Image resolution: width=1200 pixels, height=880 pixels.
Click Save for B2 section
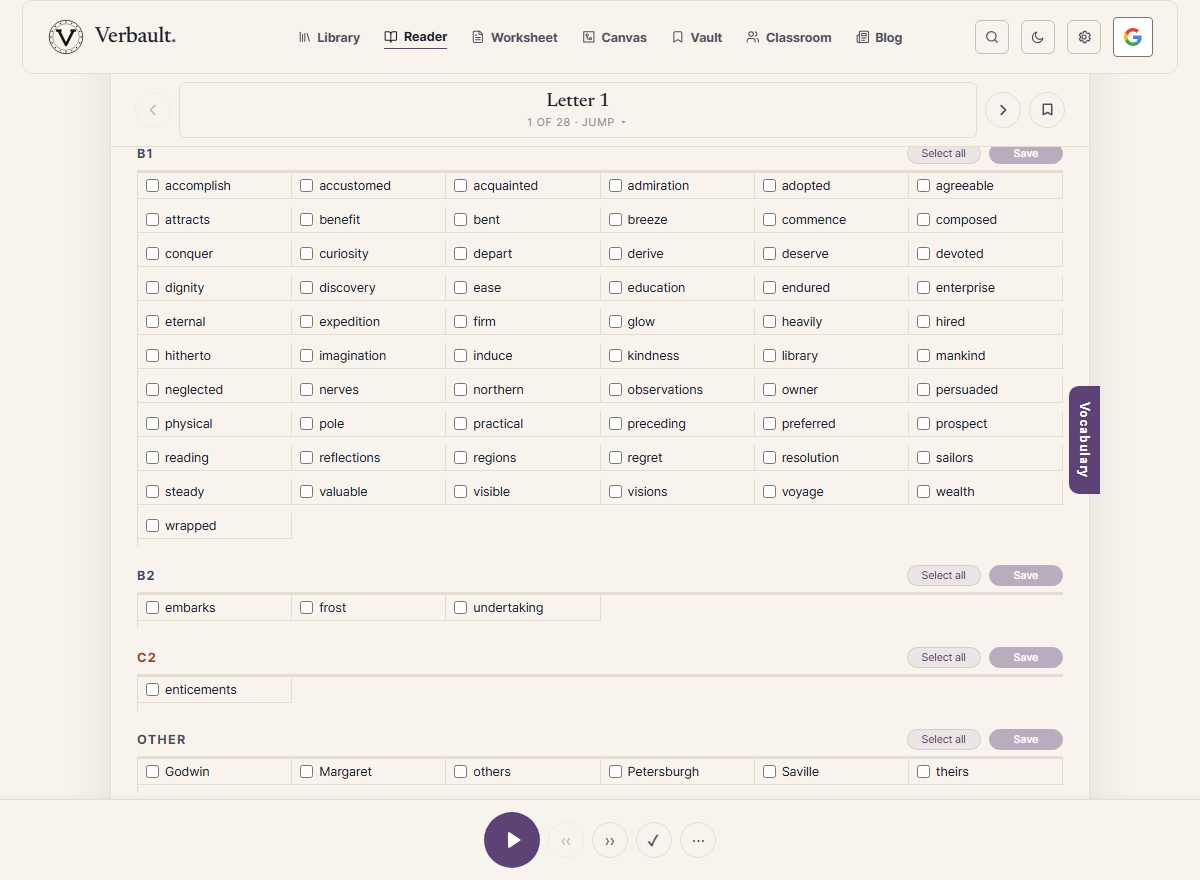click(1026, 575)
